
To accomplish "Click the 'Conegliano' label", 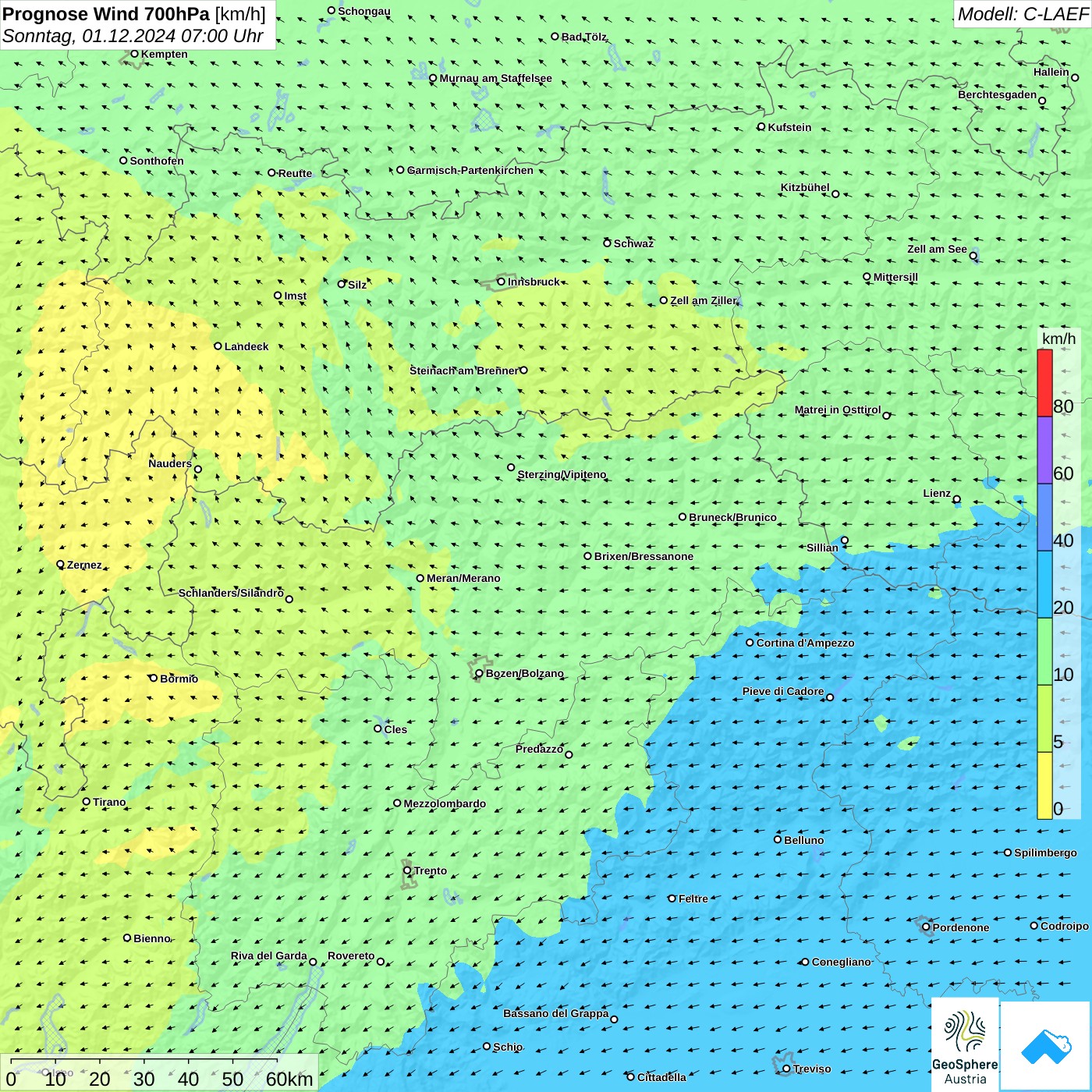I will point(841,962).
